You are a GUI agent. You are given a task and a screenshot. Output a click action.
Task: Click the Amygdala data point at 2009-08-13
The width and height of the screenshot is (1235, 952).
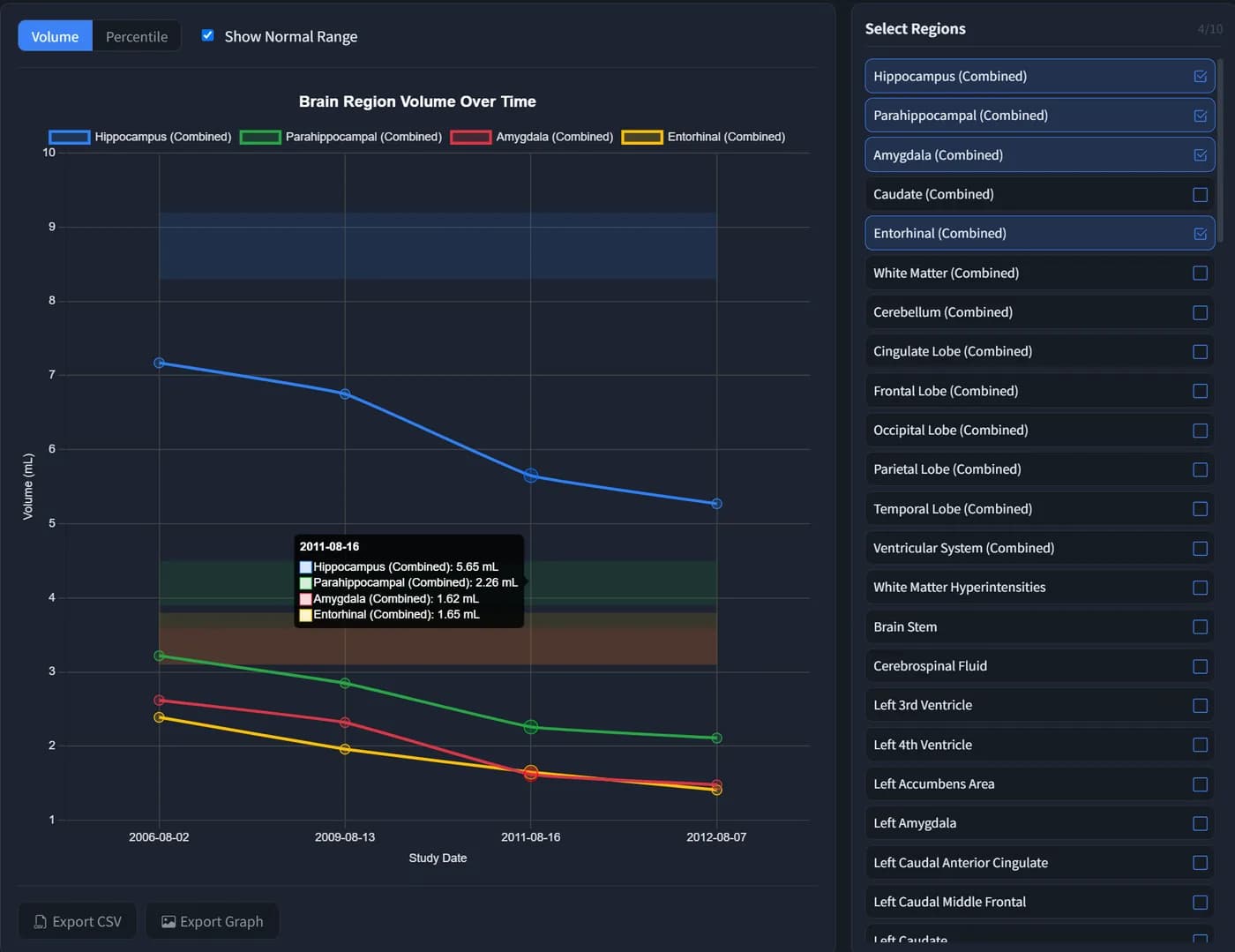pos(345,723)
